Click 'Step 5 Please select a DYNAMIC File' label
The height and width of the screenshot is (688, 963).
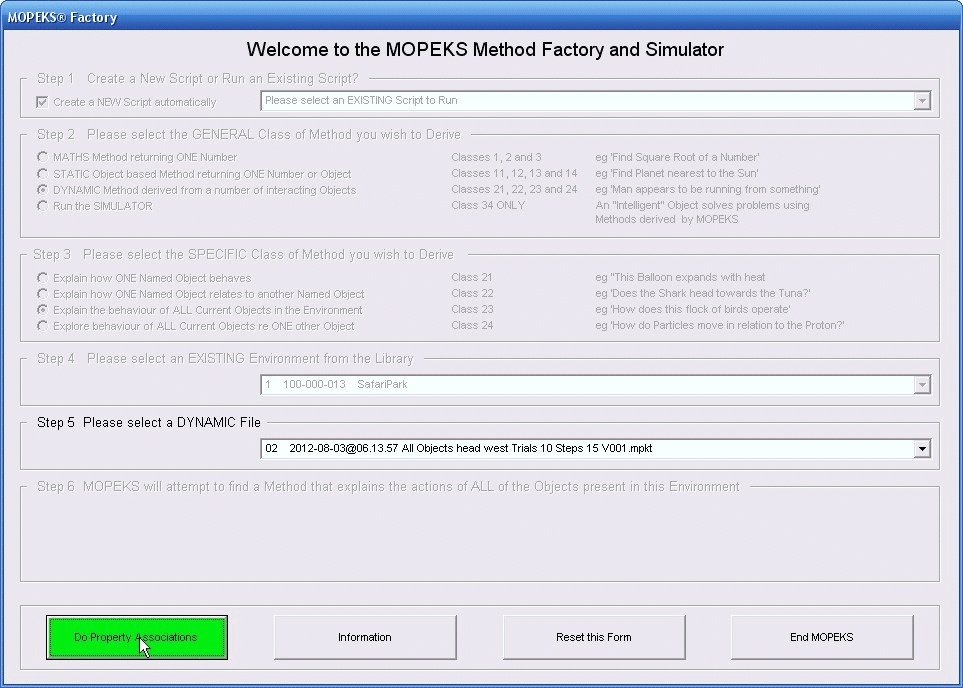pos(149,423)
